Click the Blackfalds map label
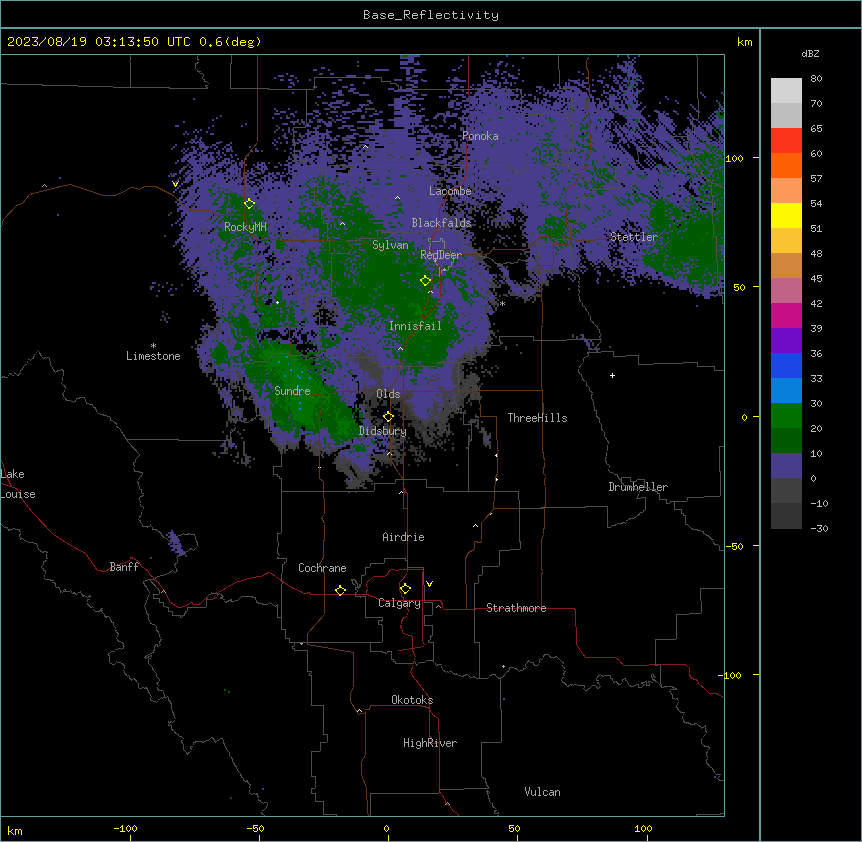 tap(441, 223)
